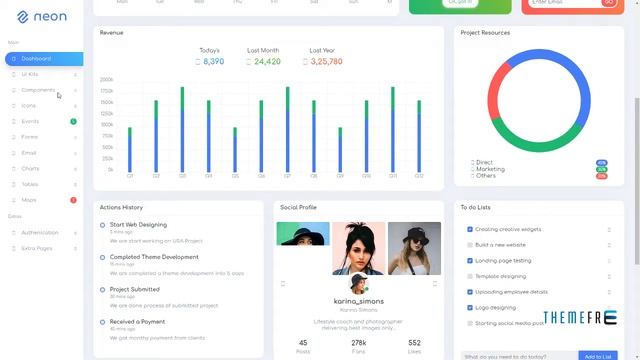Select the Start Web Designing timeline marker
The image size is (640, 360).
[x=102, y=225]
